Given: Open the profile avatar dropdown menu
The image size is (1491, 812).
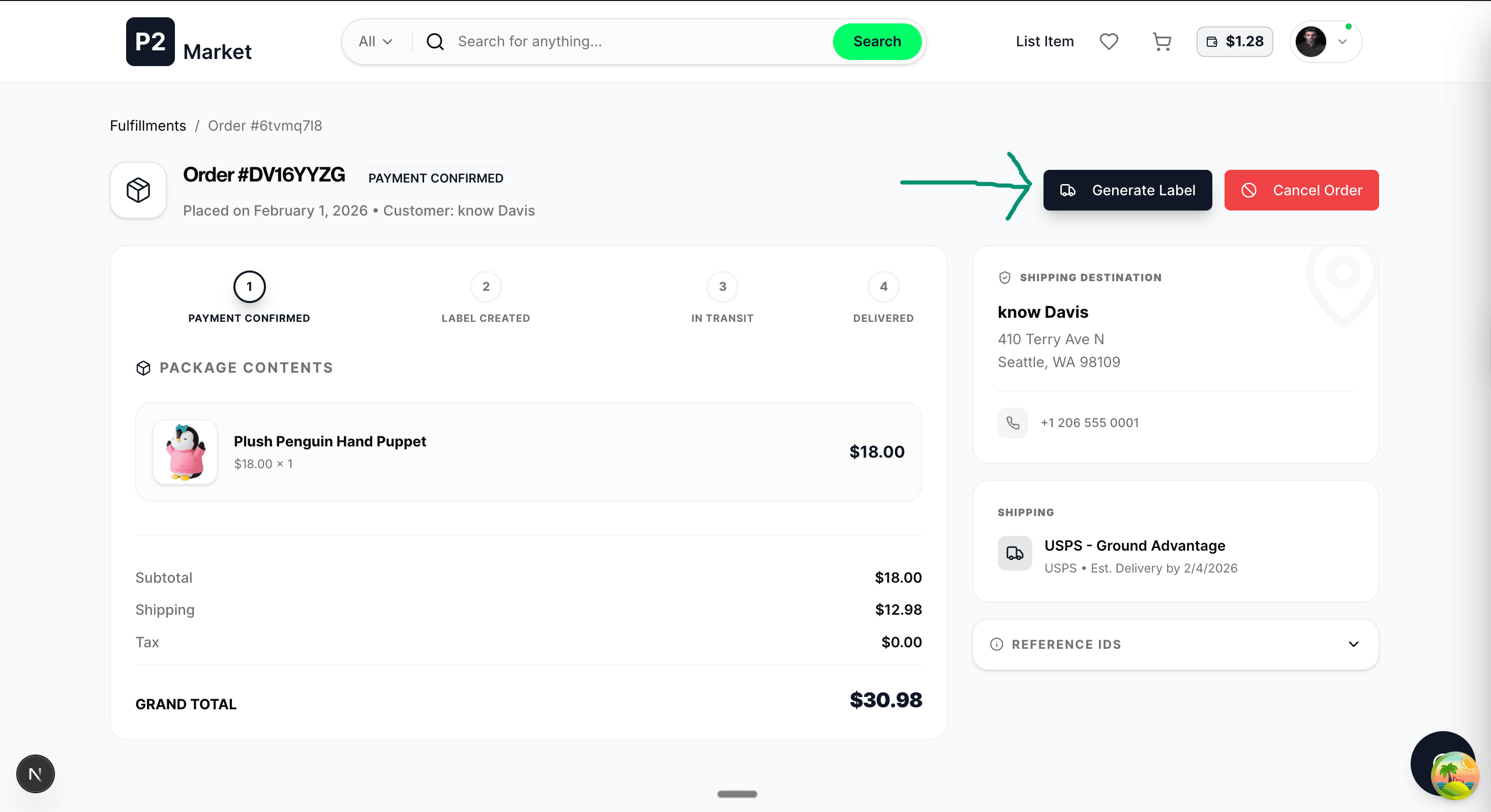Looking at the screenshot, I should click(x=1325, y=41).
